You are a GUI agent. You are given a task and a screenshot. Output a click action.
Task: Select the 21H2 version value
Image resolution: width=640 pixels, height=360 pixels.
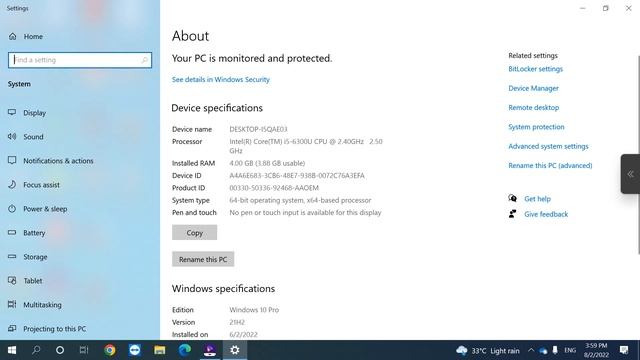(x=237, y=322)
